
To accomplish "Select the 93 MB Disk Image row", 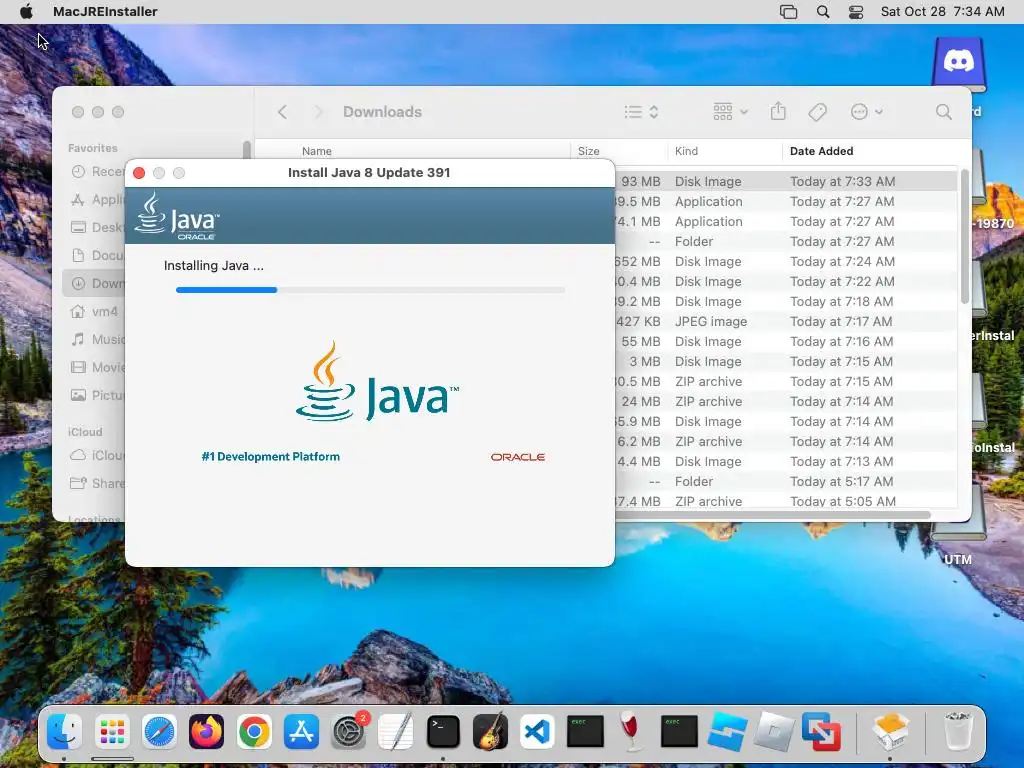I will coord(786,182).
